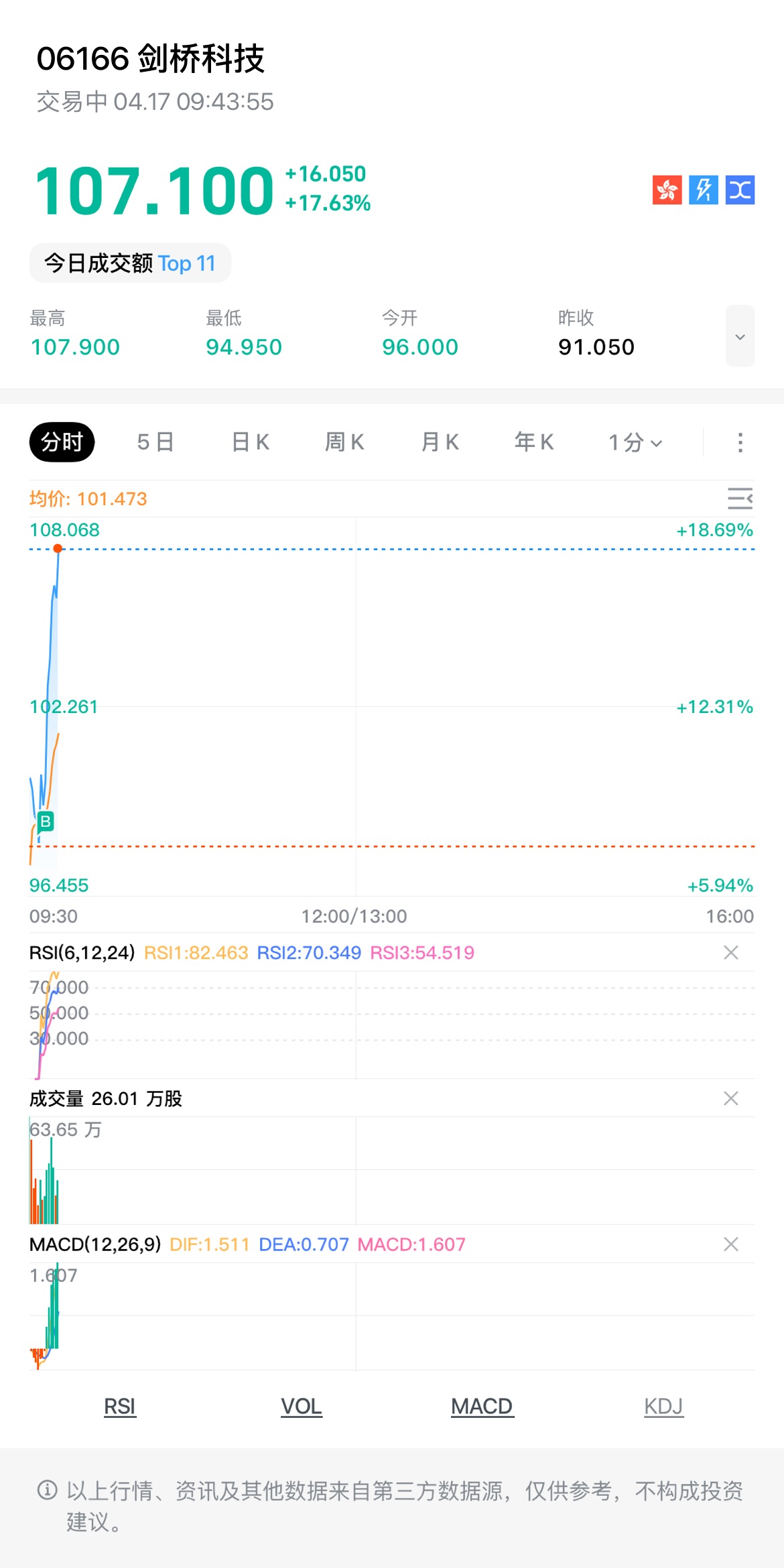This screenshot has width=784, height=1568.
Task: Open the 1分 interval dropdown
Action: click(x=635, y=442)
